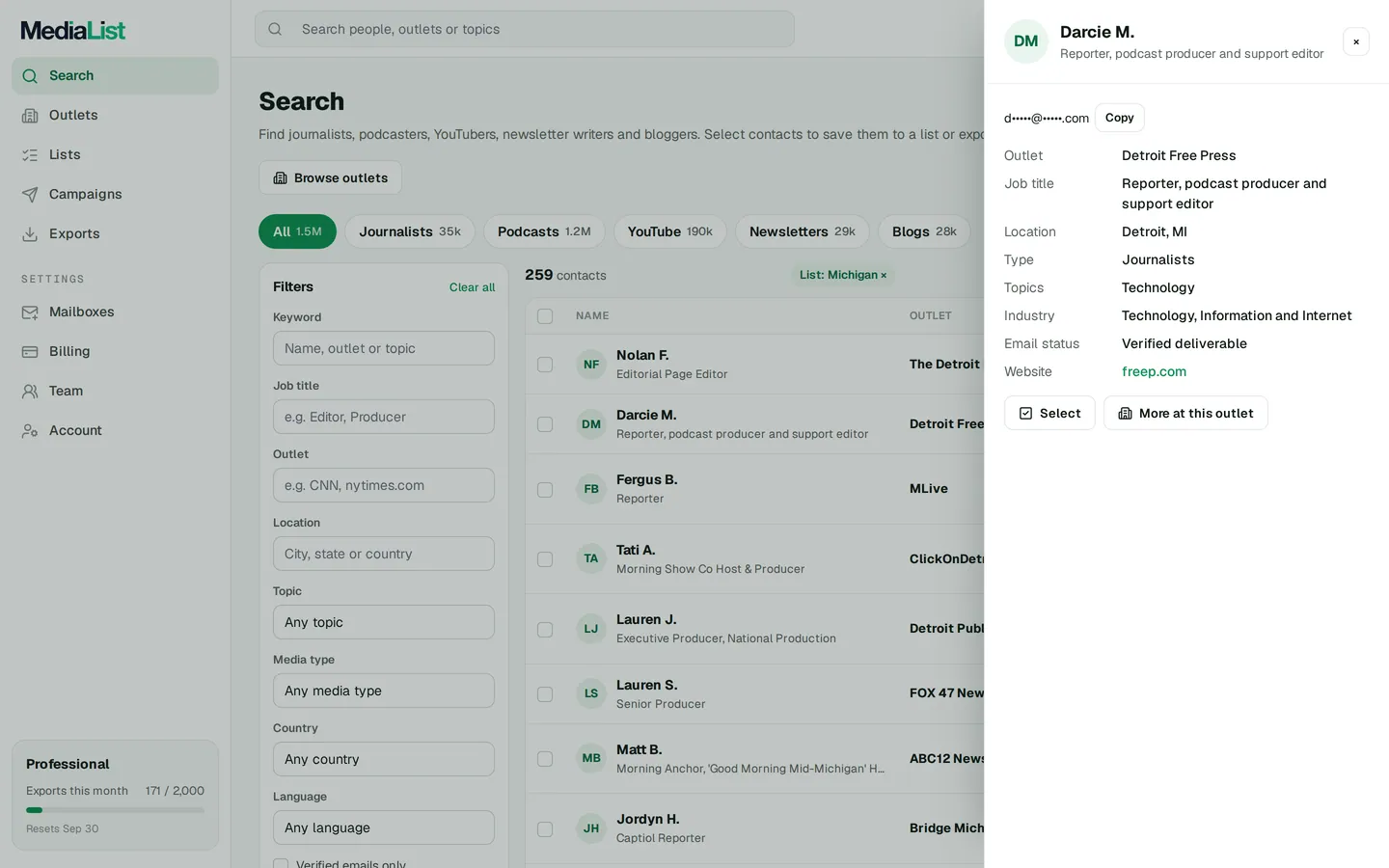
Task: Click the Mailboxes envelope icon
Action: click(x=30, y=312)
